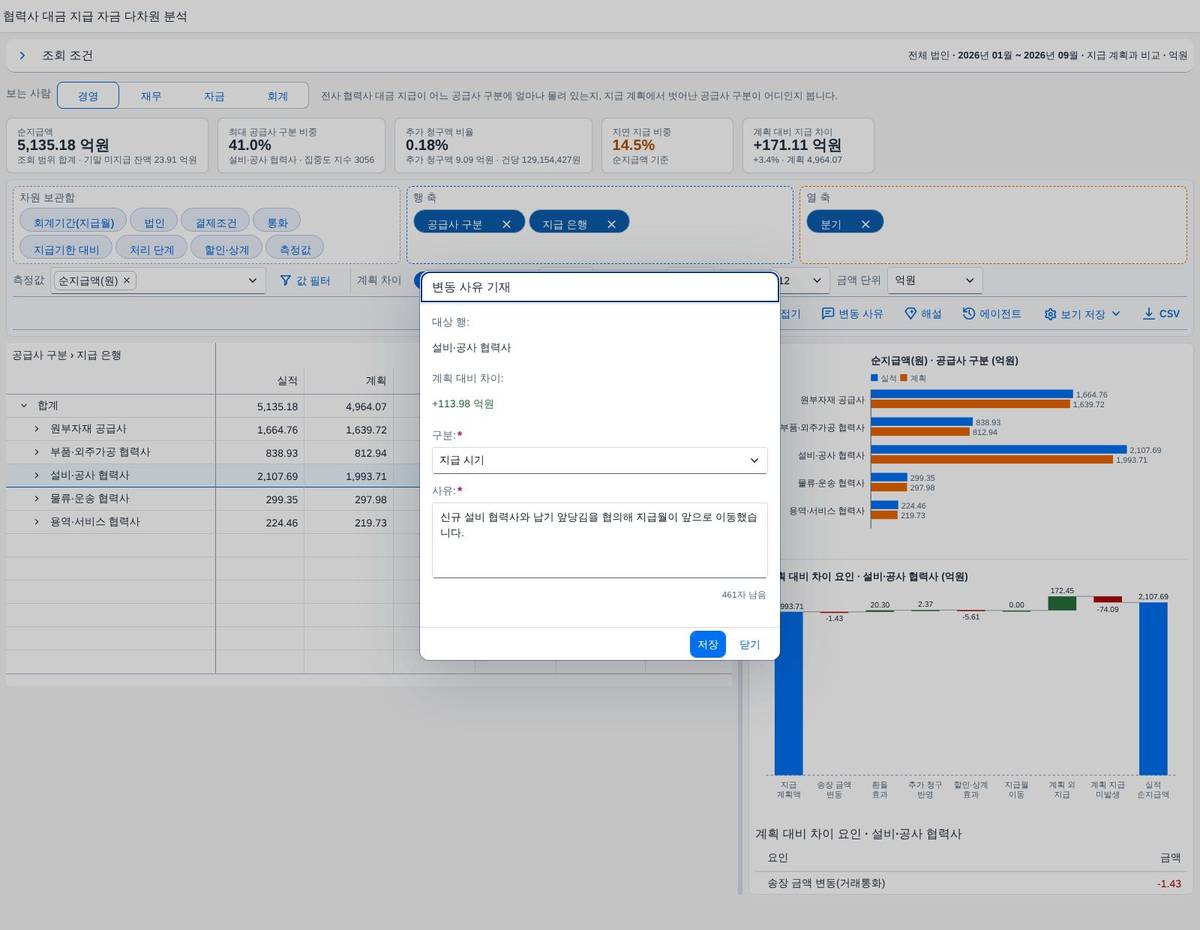Expand the 용역·서비스 협력사 row

[x=37, y=521]
